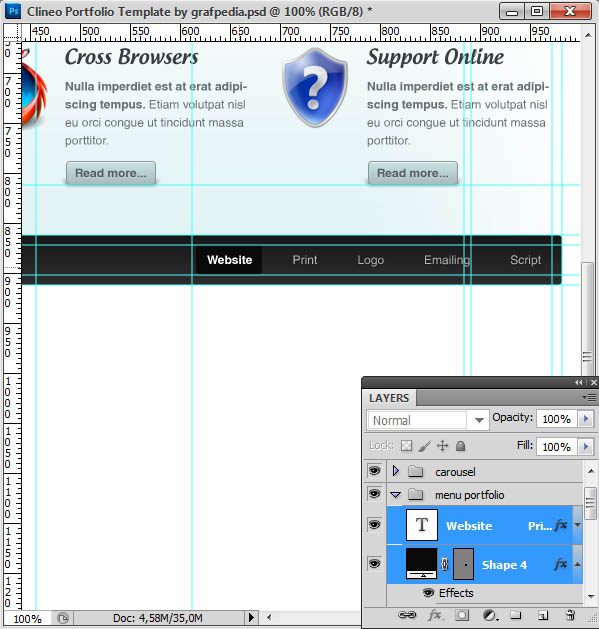599x629 pixels.
Task: Click Logo item in canvas menu
Action: pos(371,260)
